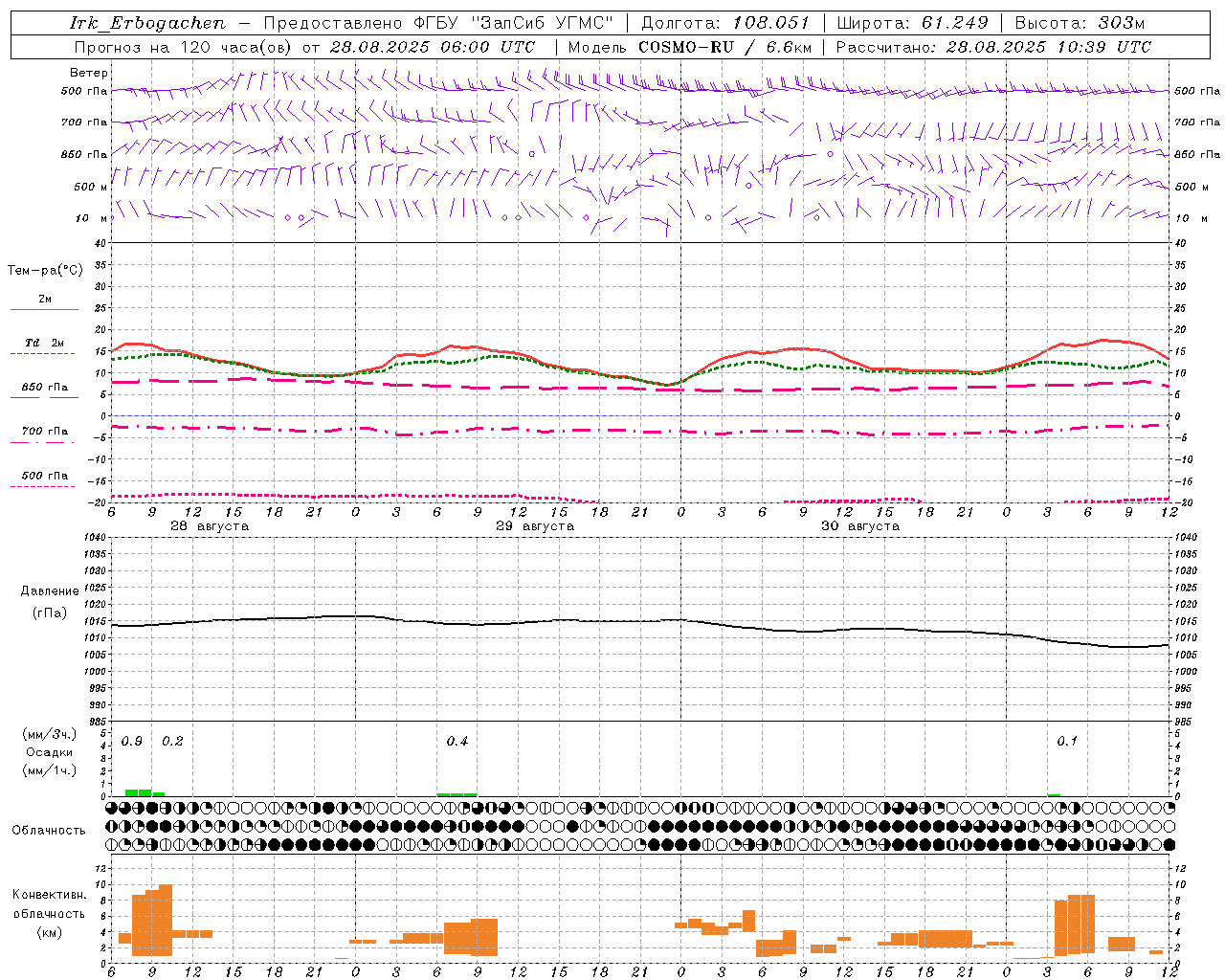Click the Td 2м legend label
Screen dimensions: 1225x980
coord(45,343)
